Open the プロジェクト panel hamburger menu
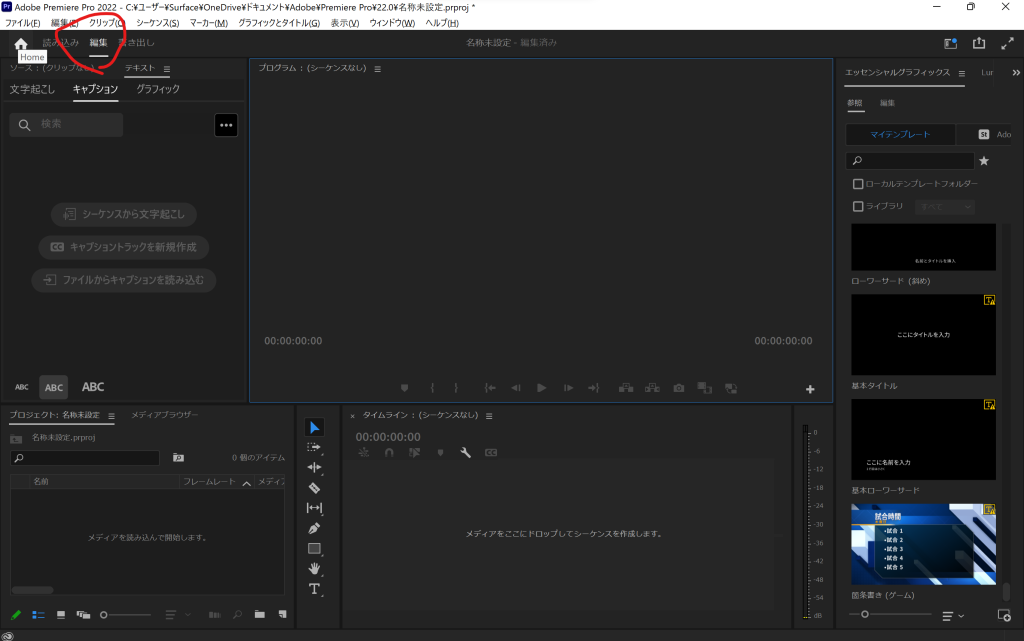This screenshot has width=1024, height=641. (x=111, y=416)
